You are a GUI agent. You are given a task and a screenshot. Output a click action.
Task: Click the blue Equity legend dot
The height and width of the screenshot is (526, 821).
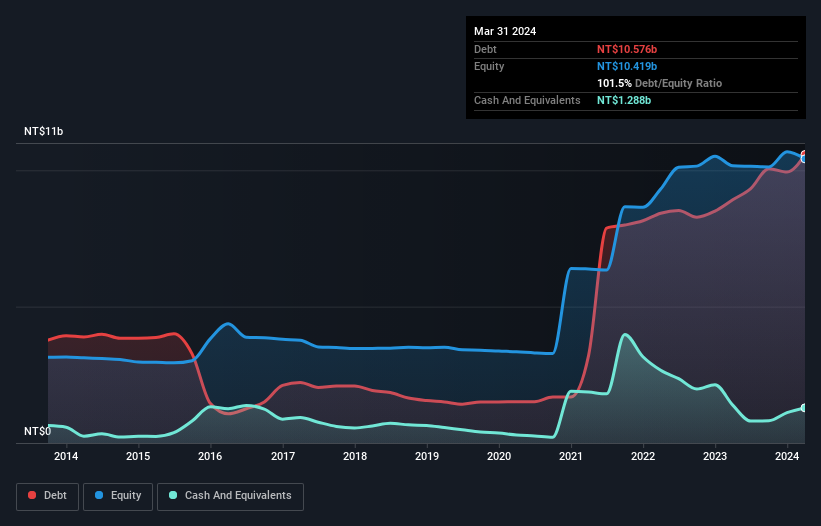click(x=99, y=495)
